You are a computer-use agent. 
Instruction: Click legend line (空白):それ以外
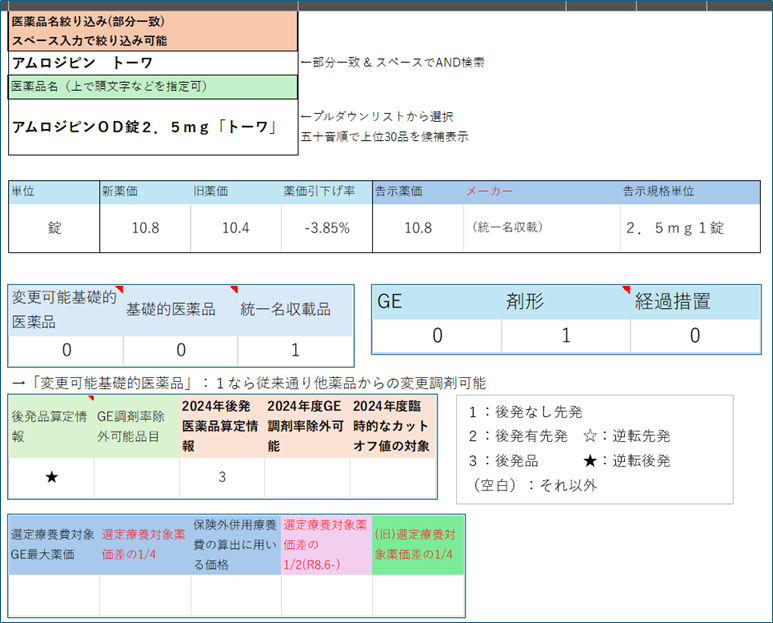click(533, 486)
